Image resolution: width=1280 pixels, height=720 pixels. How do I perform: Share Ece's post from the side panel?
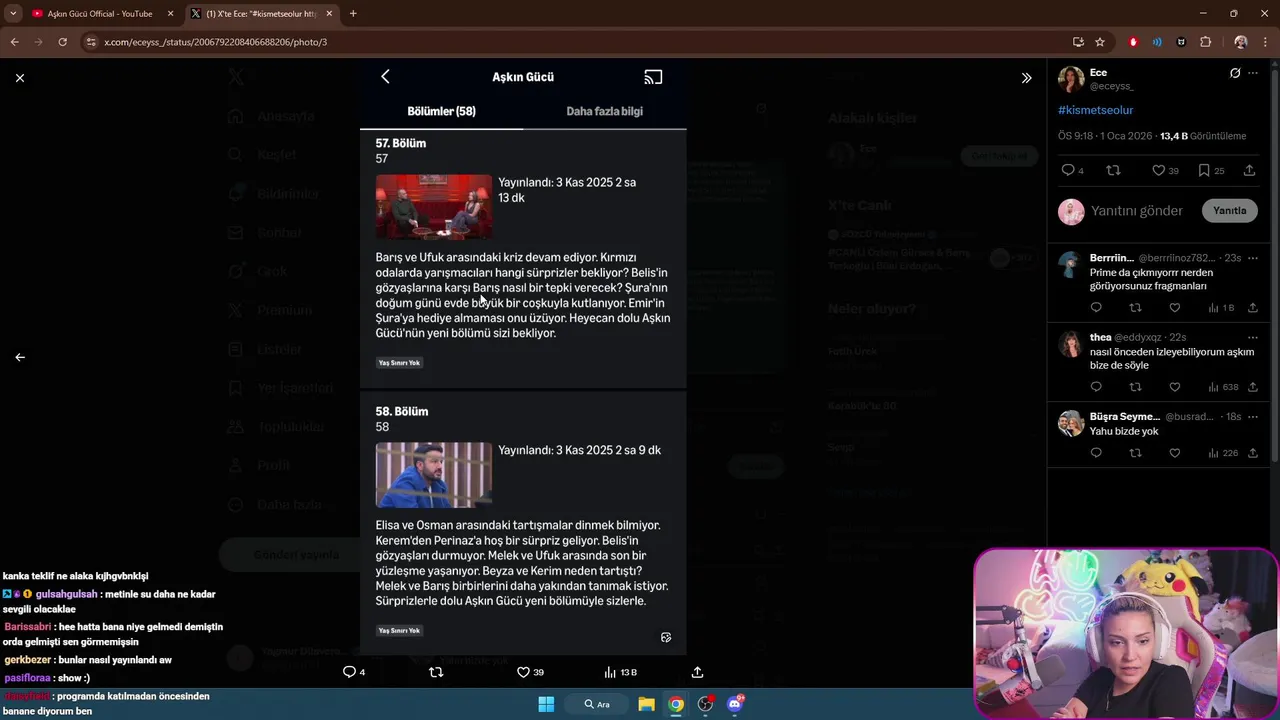[1249, 171]
